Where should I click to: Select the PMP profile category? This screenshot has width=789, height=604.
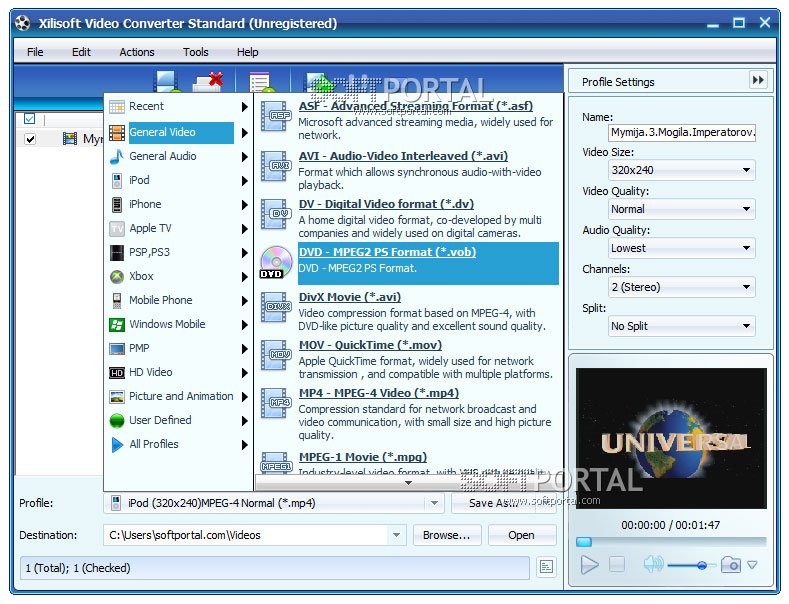pos(179,348)
